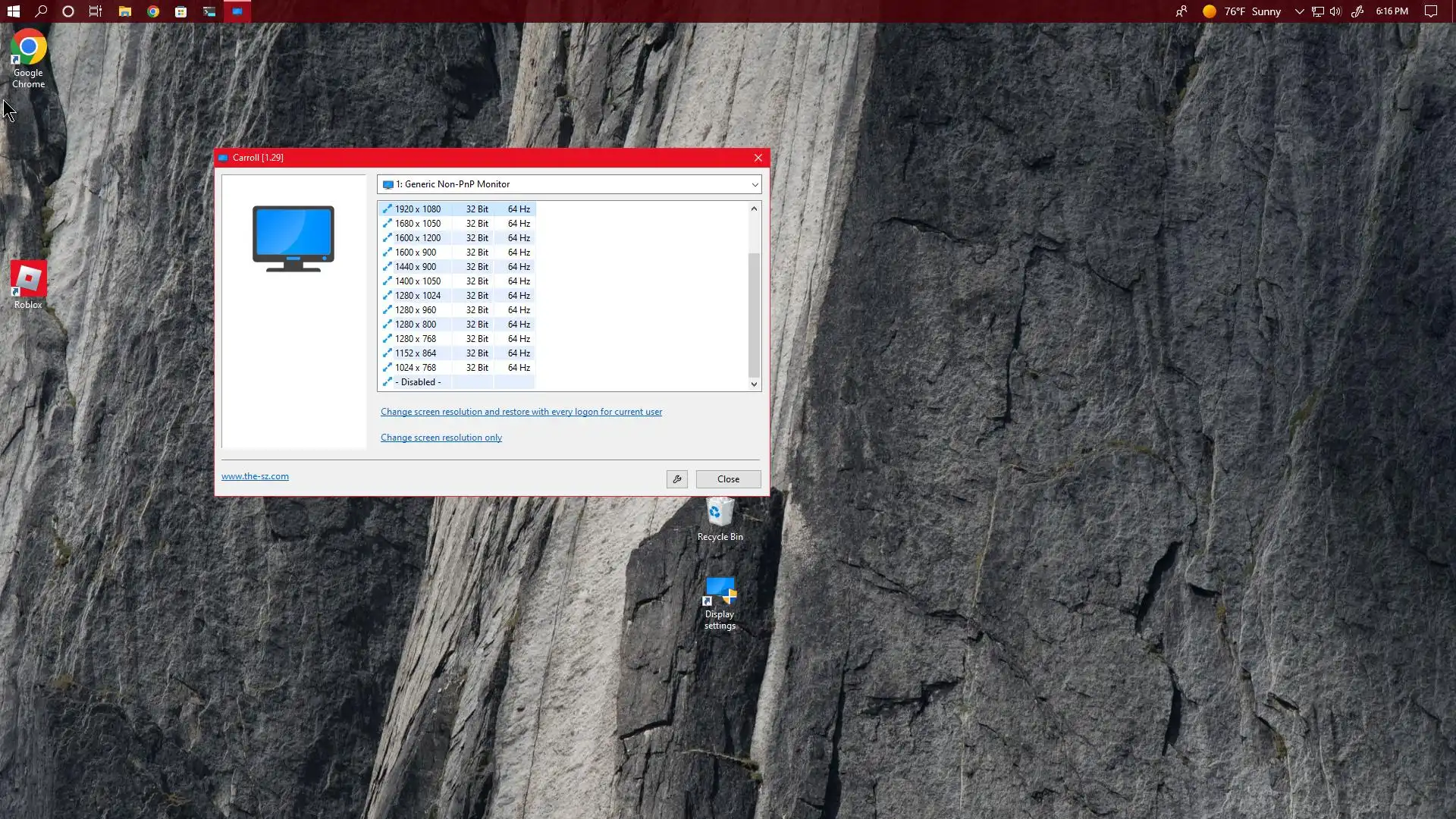Click the volume speaker tray icon
The image size is (1456, 819).
coord(1335,11)
